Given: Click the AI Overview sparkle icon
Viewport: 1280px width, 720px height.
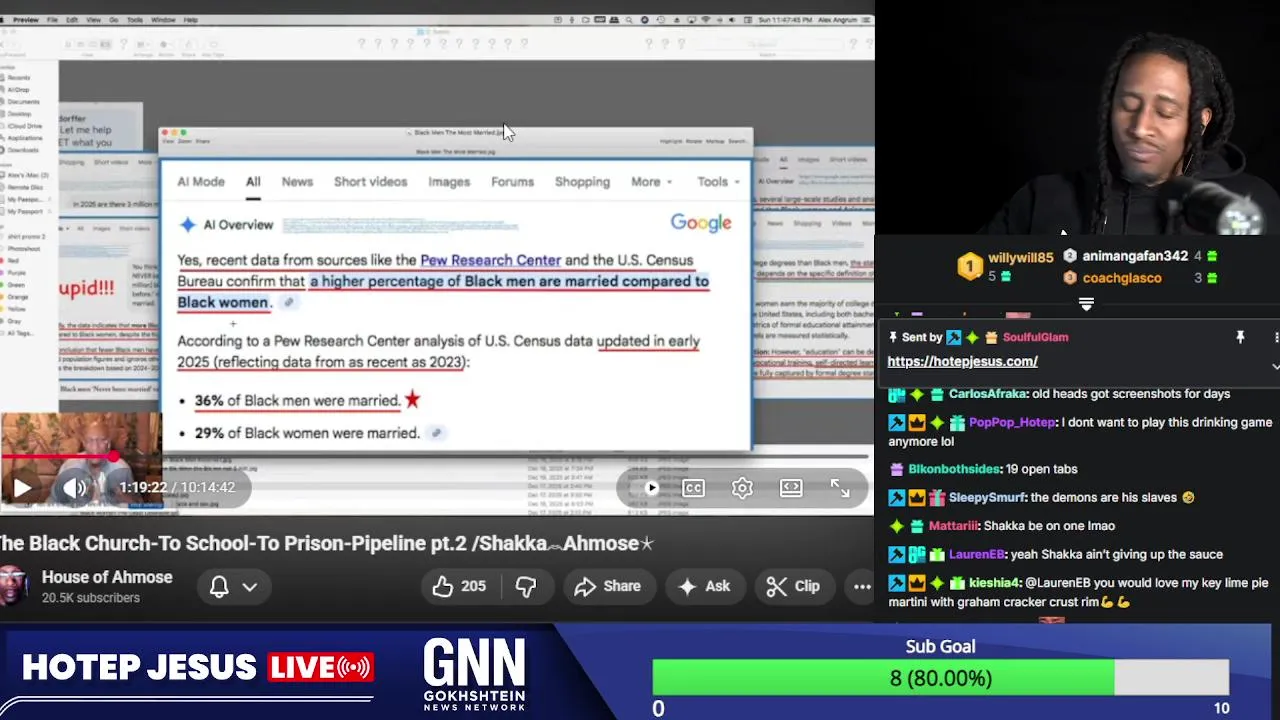Looking at the screenshot, I should (x=187, y=225).
